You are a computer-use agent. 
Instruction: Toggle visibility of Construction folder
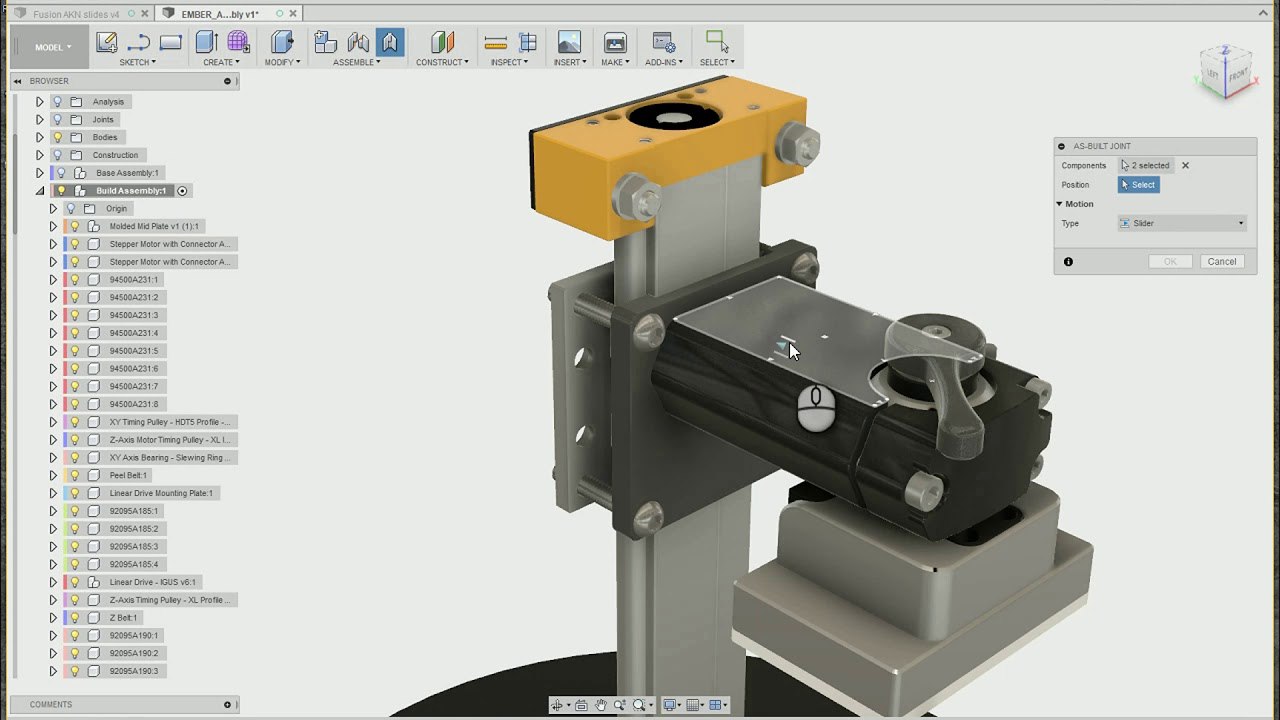[58, 155]
